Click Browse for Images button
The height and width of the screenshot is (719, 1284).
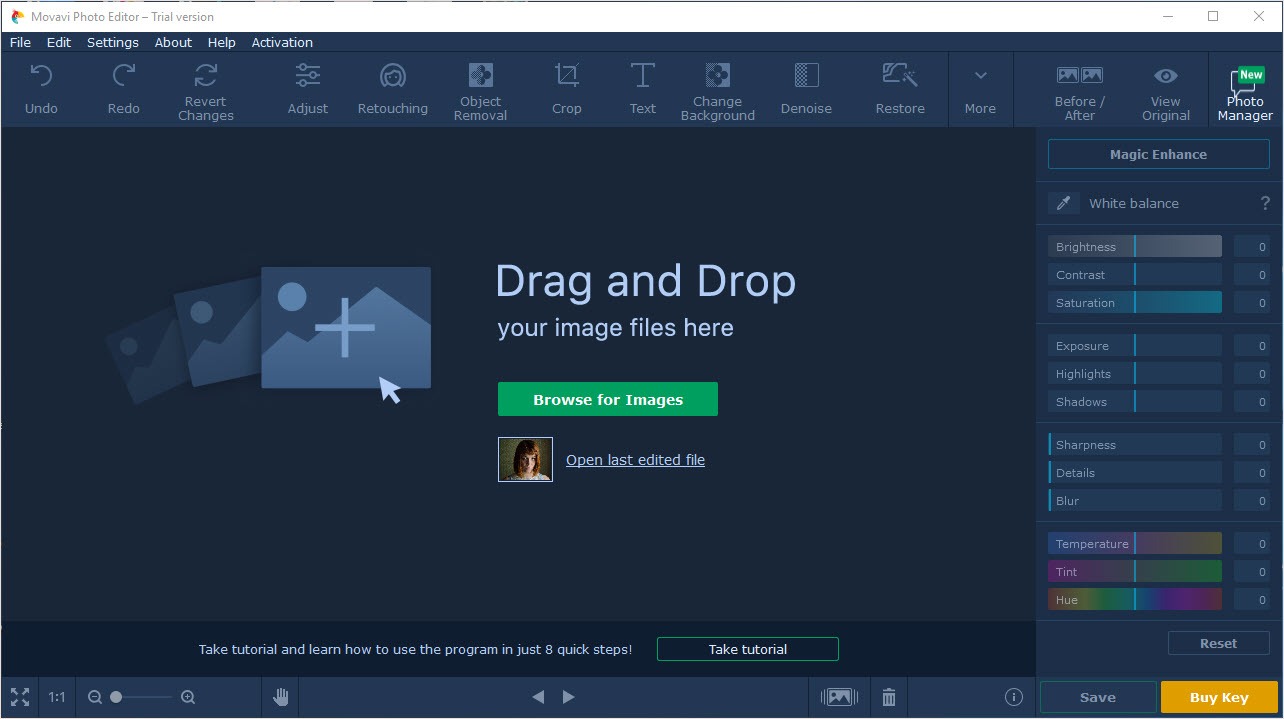point(608,399)
